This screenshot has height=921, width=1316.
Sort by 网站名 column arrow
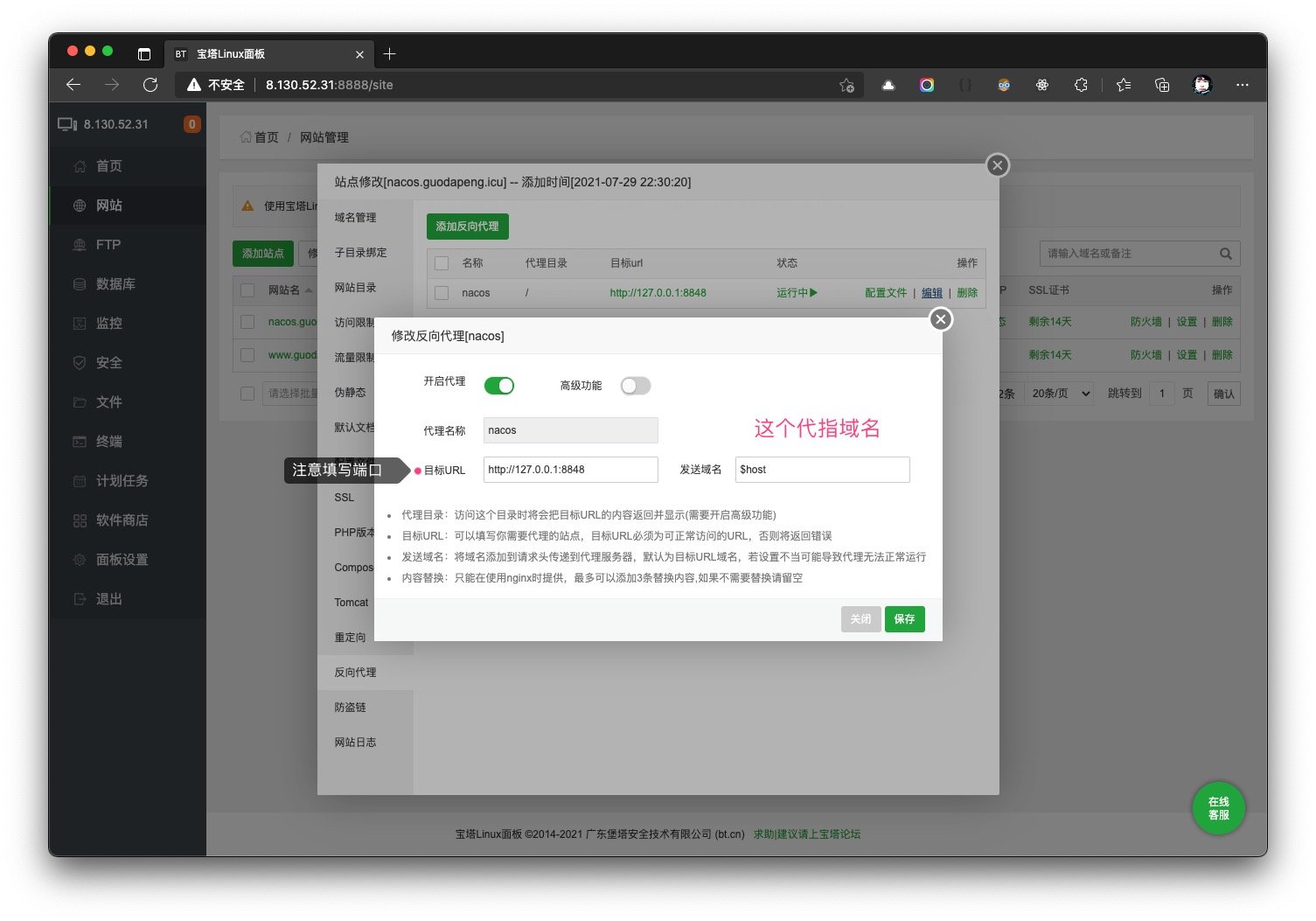pos(309,290)
